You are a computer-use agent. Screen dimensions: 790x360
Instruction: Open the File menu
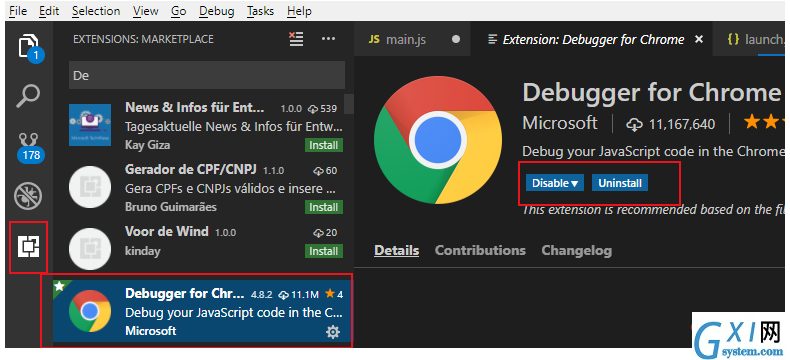[18, 11]
